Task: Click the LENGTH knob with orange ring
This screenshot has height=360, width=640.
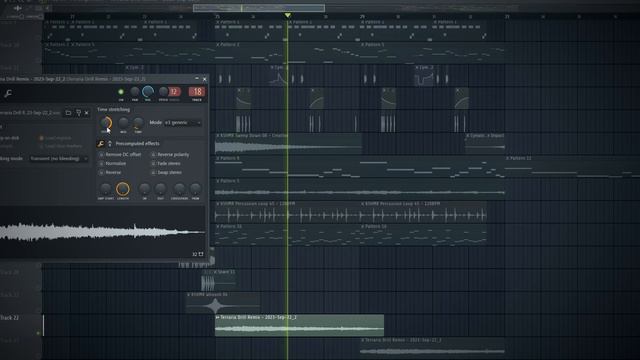Action: pos(123,189)
